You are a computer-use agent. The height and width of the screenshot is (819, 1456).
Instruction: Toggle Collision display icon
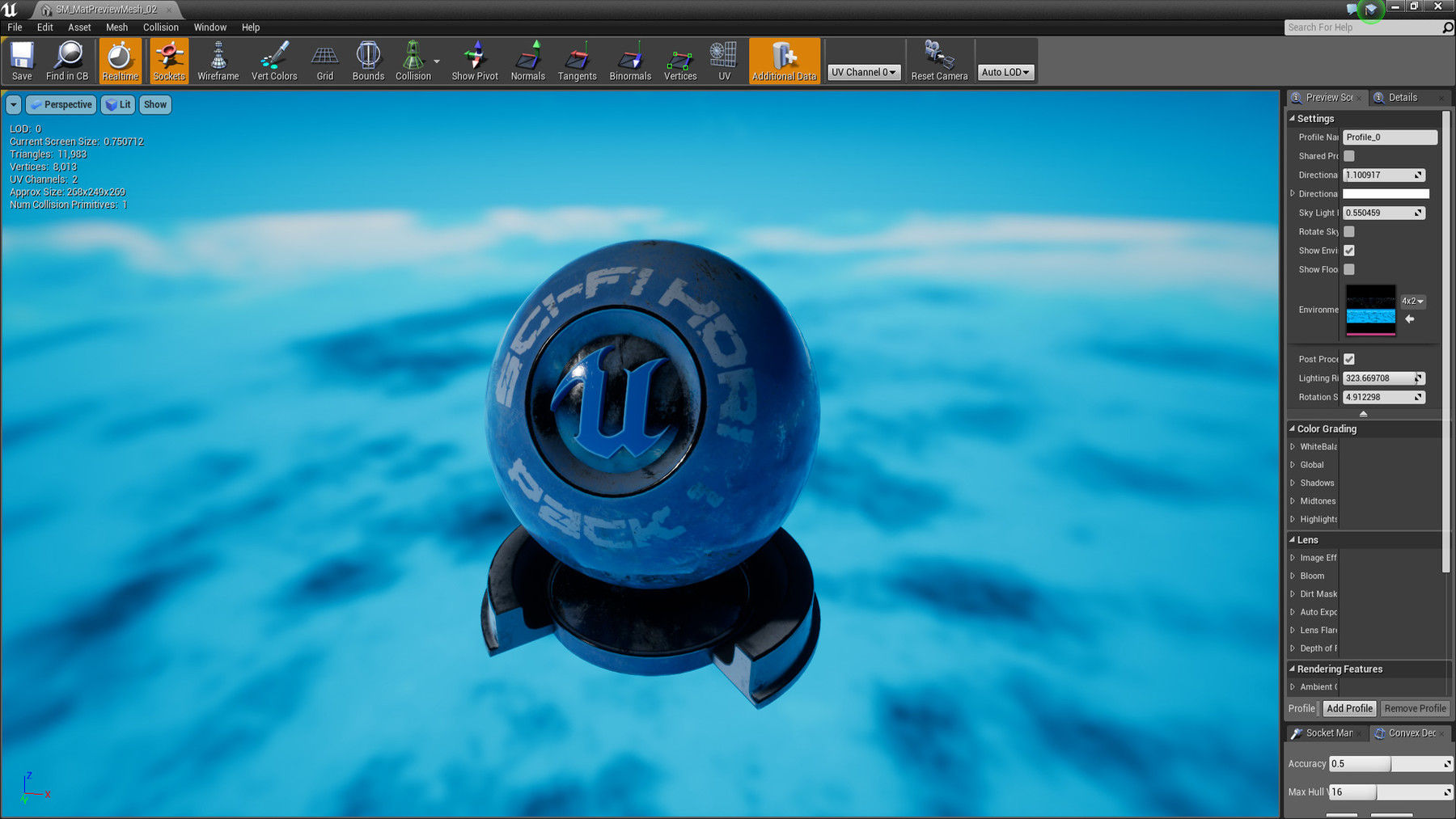coord(413,61)
